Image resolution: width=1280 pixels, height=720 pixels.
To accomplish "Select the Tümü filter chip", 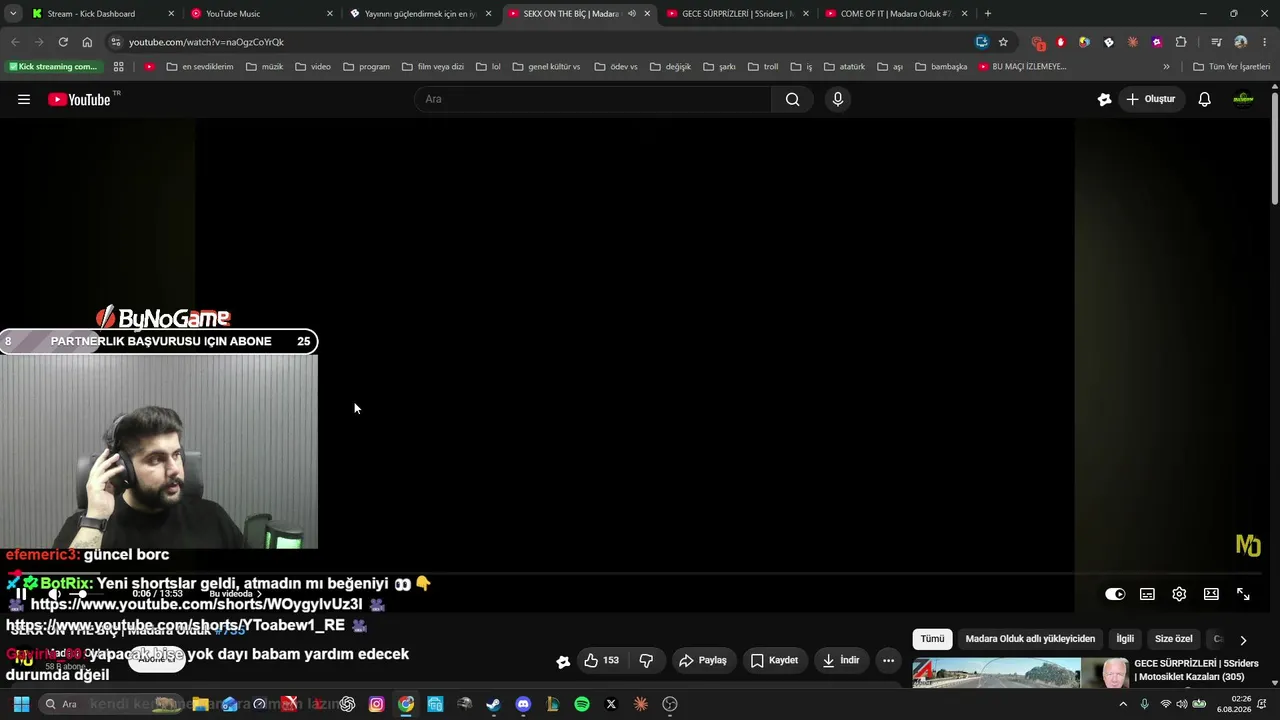I will pos(932,639).
